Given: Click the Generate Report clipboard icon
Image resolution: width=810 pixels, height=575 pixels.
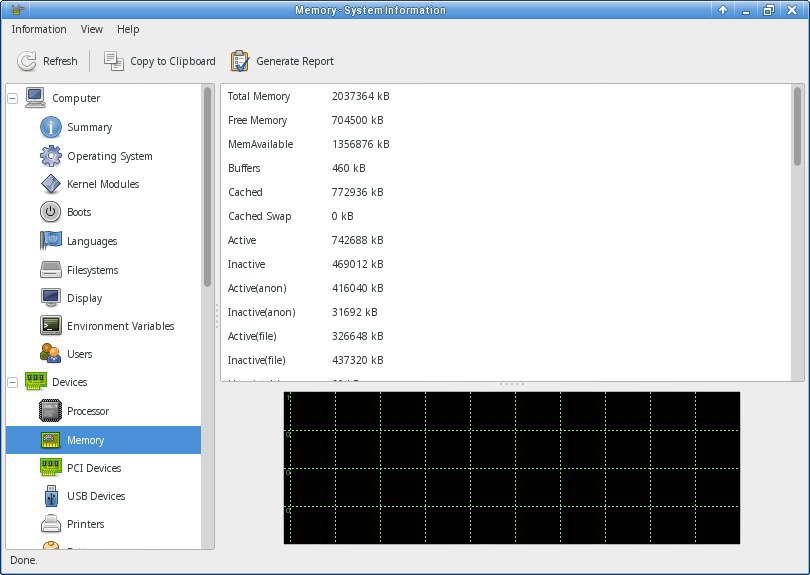Looking at the screenshot, I should click(240, 61).
